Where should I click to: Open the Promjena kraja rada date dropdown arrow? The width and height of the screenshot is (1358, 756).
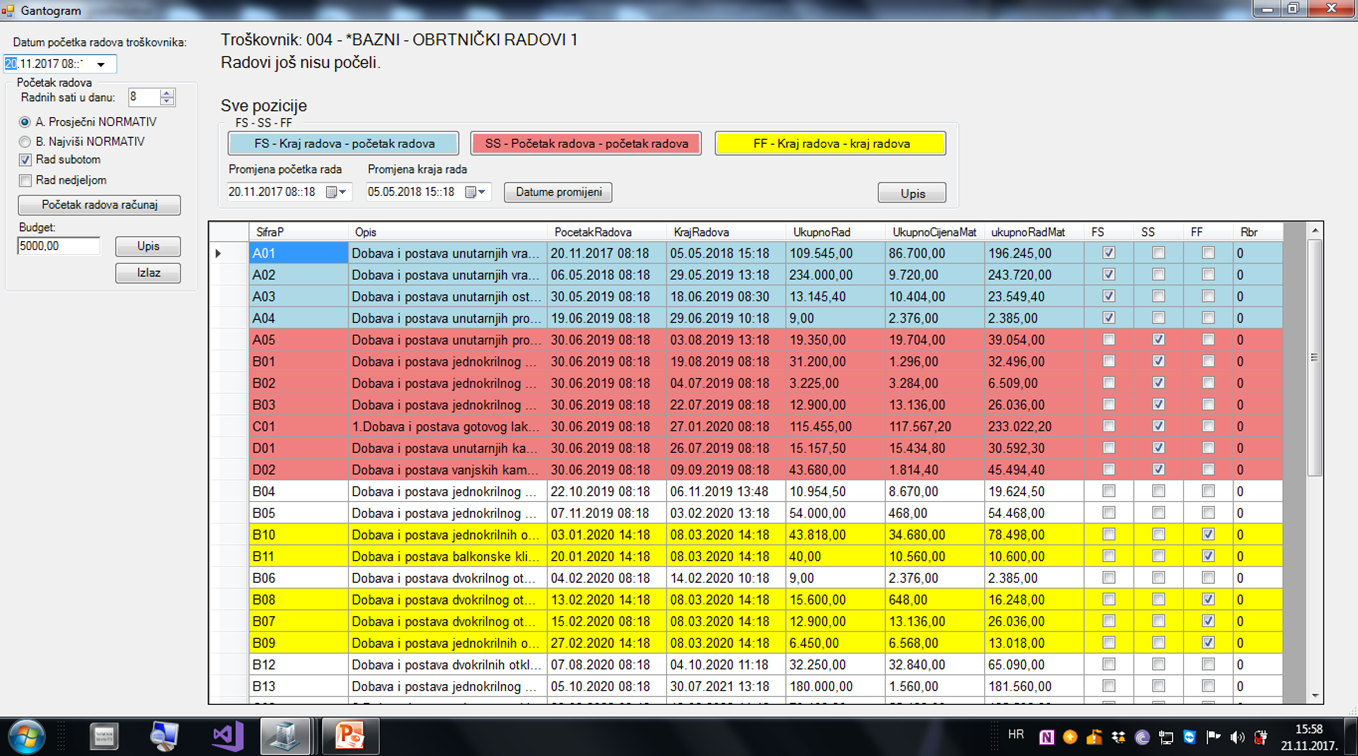483,192
